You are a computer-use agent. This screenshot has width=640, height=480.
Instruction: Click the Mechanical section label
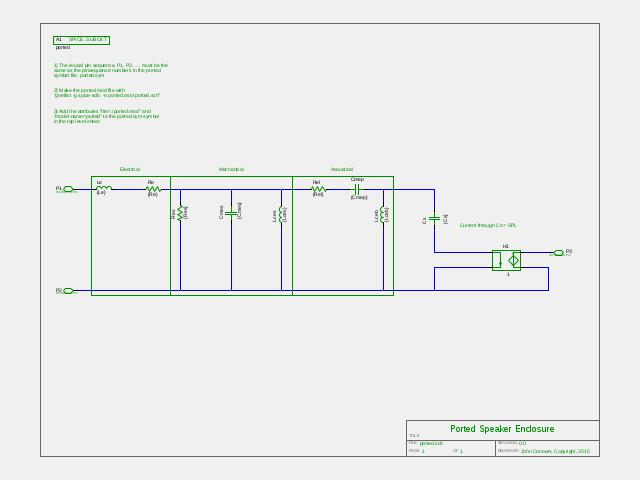[231, 169]
